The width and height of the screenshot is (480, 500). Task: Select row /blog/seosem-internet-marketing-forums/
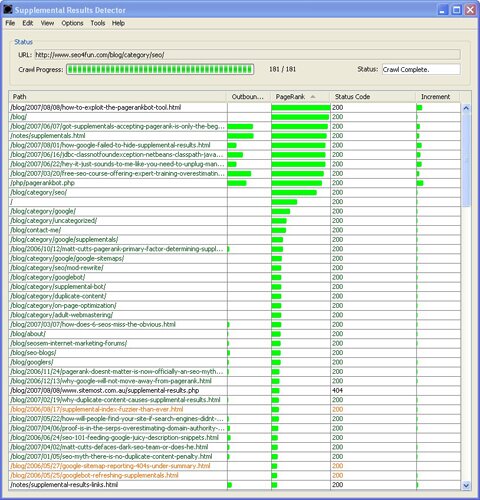tap(235, 343)
